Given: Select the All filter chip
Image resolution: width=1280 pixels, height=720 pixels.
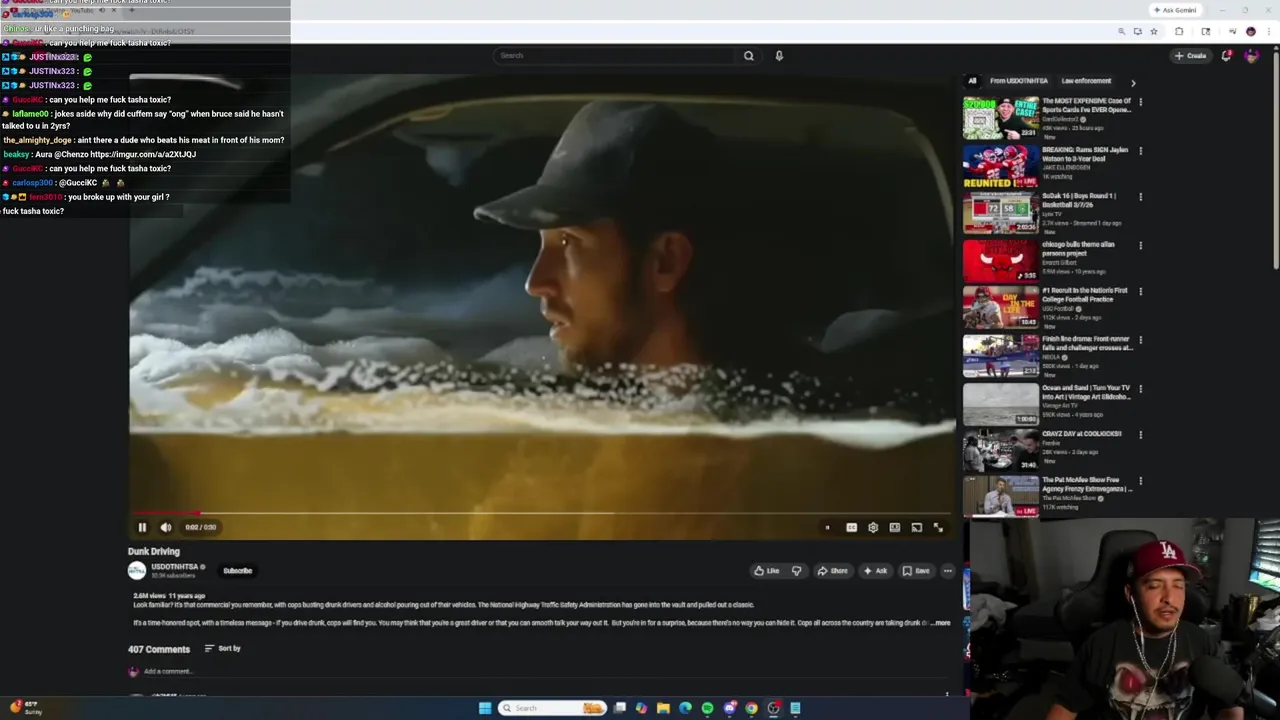Looking at the screenshot, I should click(x=972, y=81).
